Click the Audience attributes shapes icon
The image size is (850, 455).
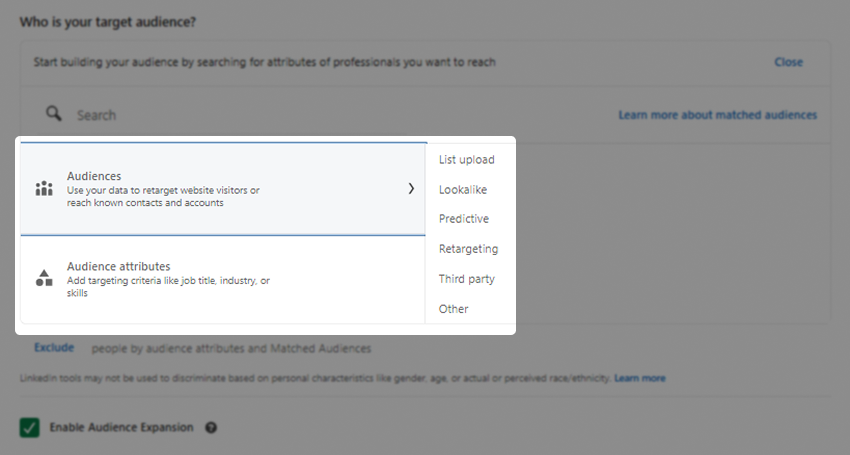click(44, 278)
